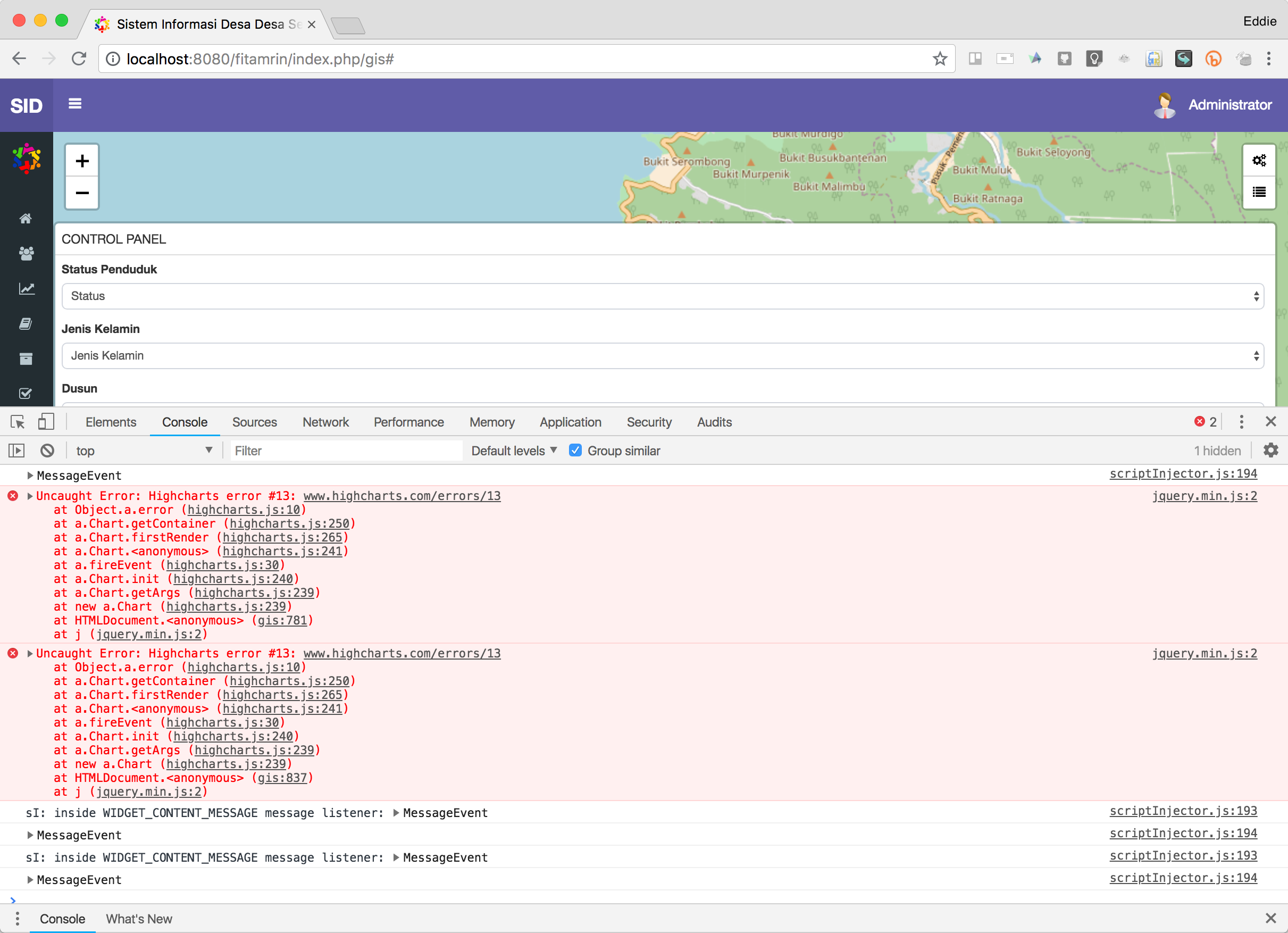Click the red error count badge
Viewport: 1288px width, 933px height.
(1206, 422)
